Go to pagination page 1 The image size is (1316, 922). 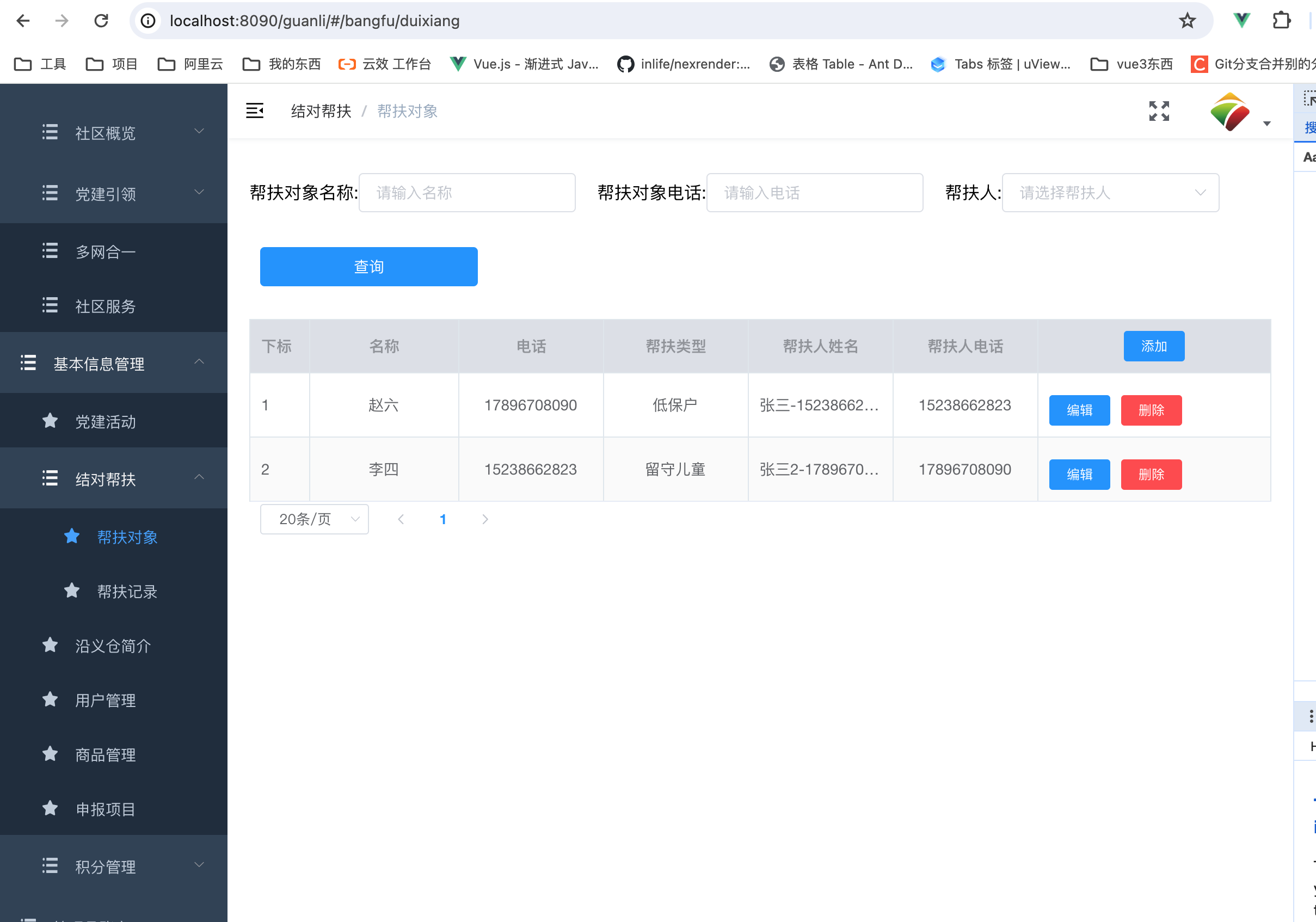click(442, 519)
